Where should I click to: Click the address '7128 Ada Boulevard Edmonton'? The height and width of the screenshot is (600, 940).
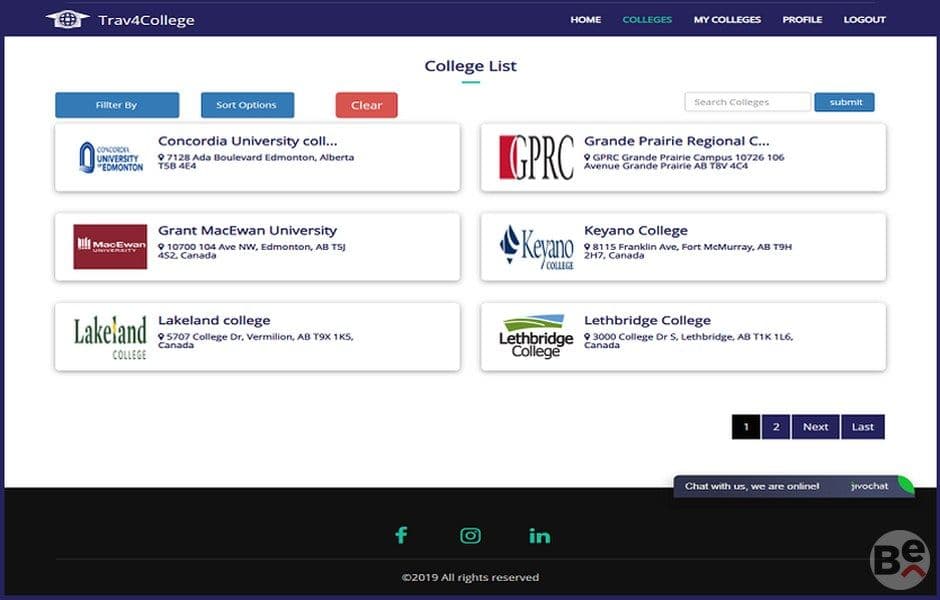pos(256,161)
